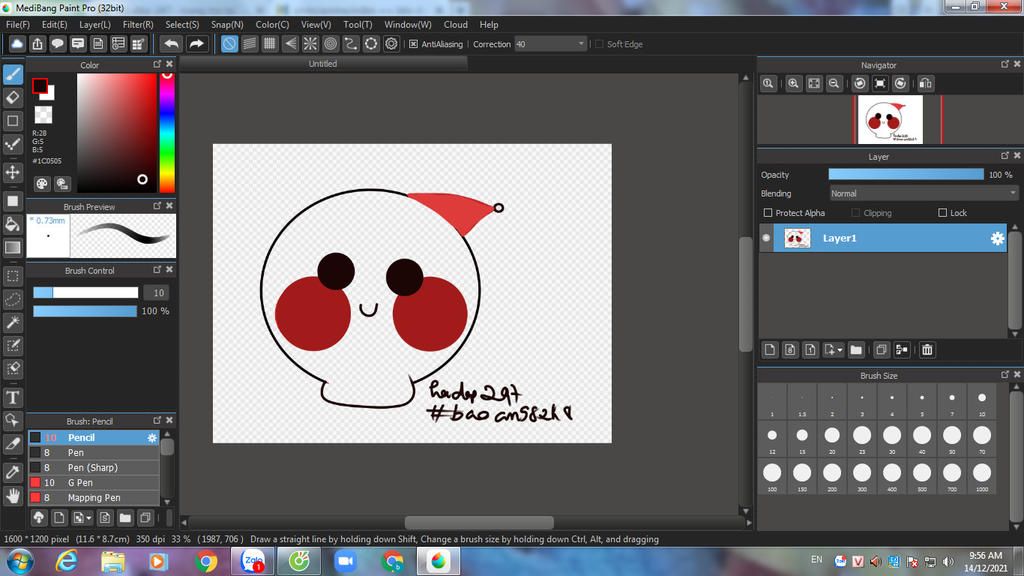The height and width of the screenshot is (576, 1024).
Task: Select the Text tool
Action: tap(13, 397)
